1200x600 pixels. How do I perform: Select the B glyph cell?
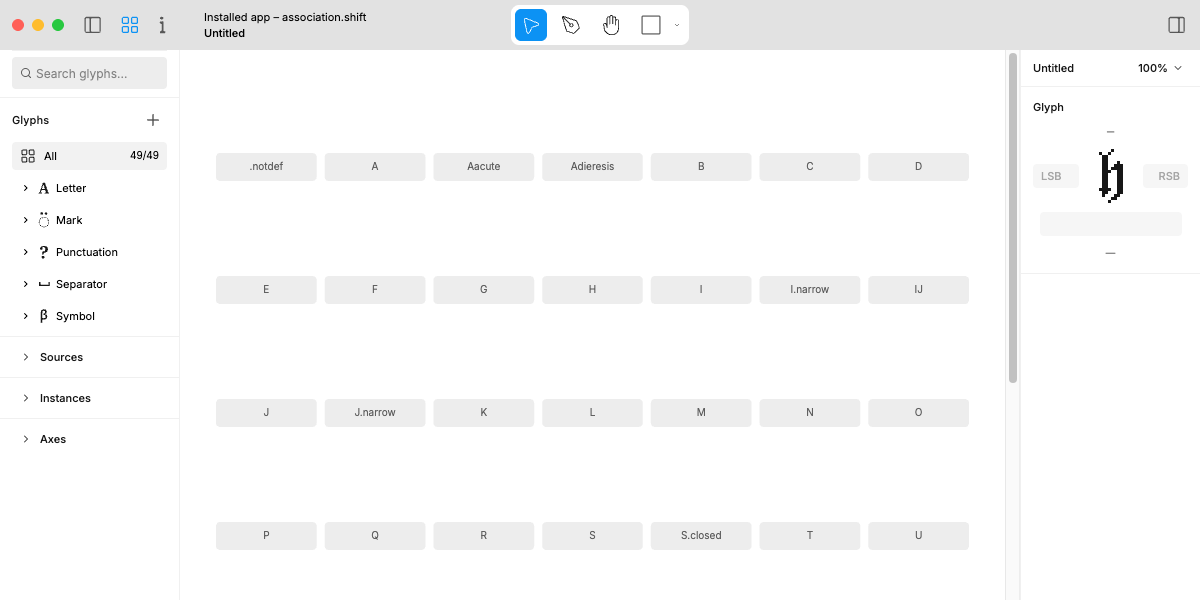(x=701, y=167)
